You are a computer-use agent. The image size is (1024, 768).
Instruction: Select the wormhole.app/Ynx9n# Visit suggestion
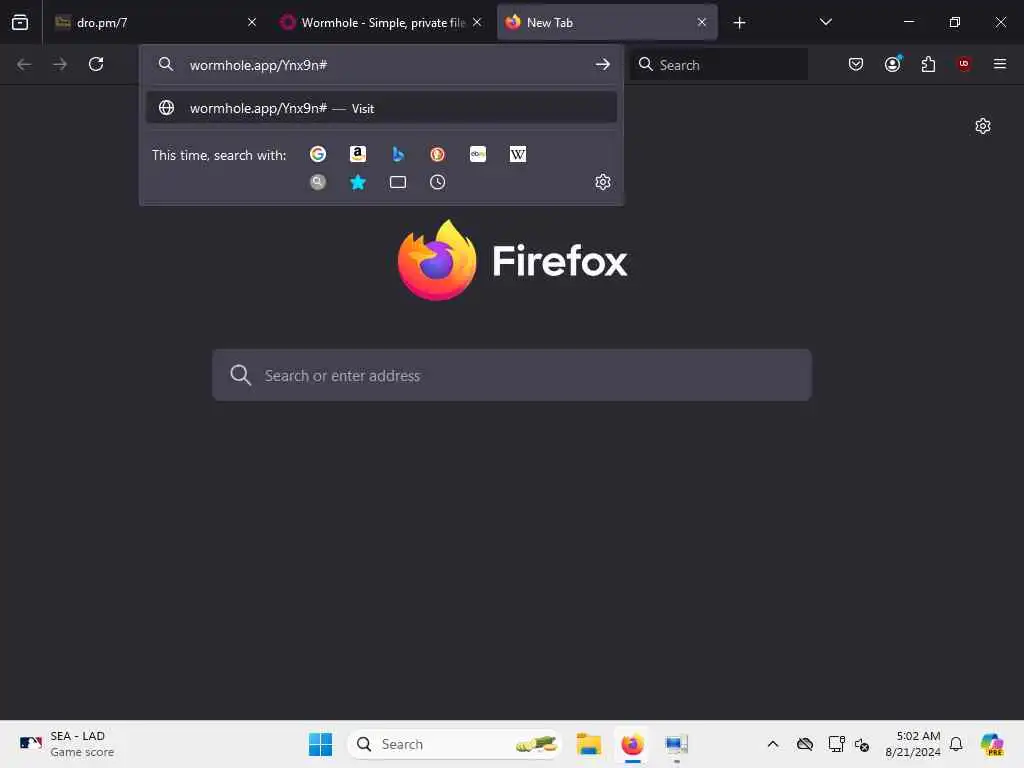382,108
